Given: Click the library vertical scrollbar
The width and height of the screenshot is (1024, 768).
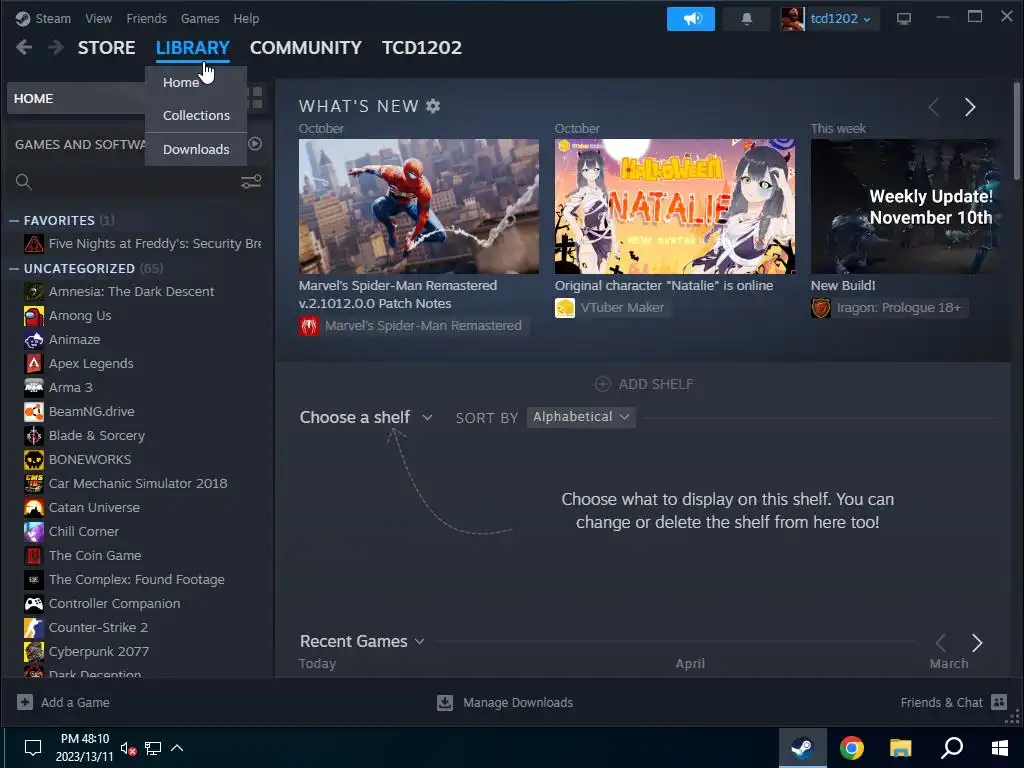Looking at the screenshot, I should coord(1016,131).
